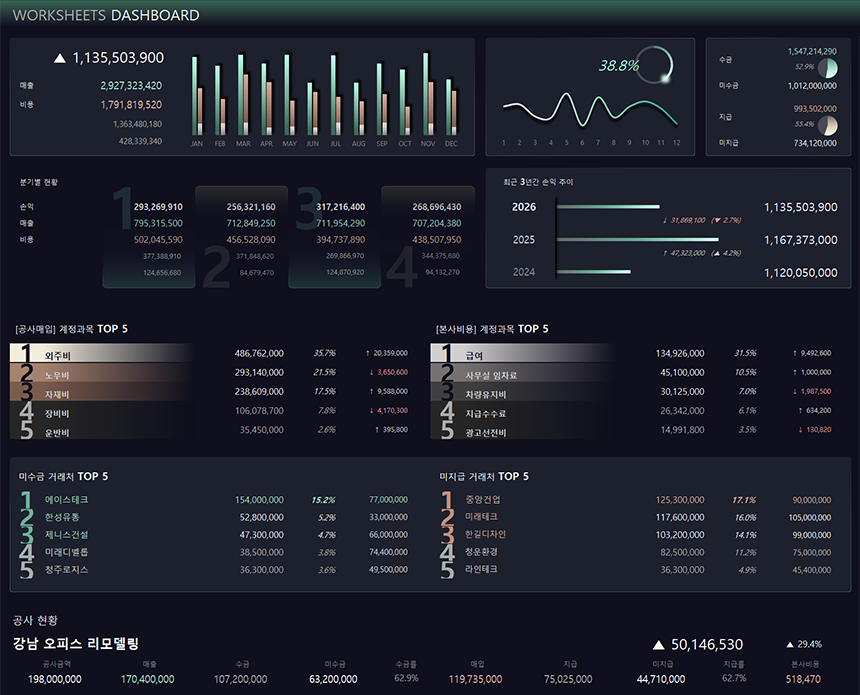
Task: Select the total profit 1,135,503,900 triangle icon
Action: [60, 58]
